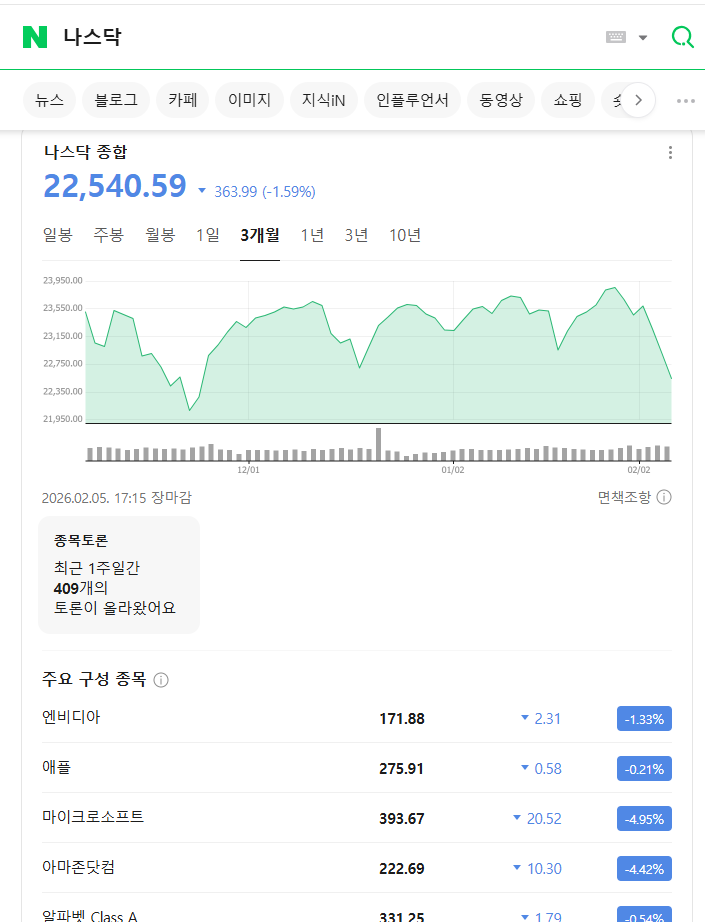Image resolution: width=705 pixels, height=922 pixels.
Task: Click the change value 20.52
Action: pos(544,819)
